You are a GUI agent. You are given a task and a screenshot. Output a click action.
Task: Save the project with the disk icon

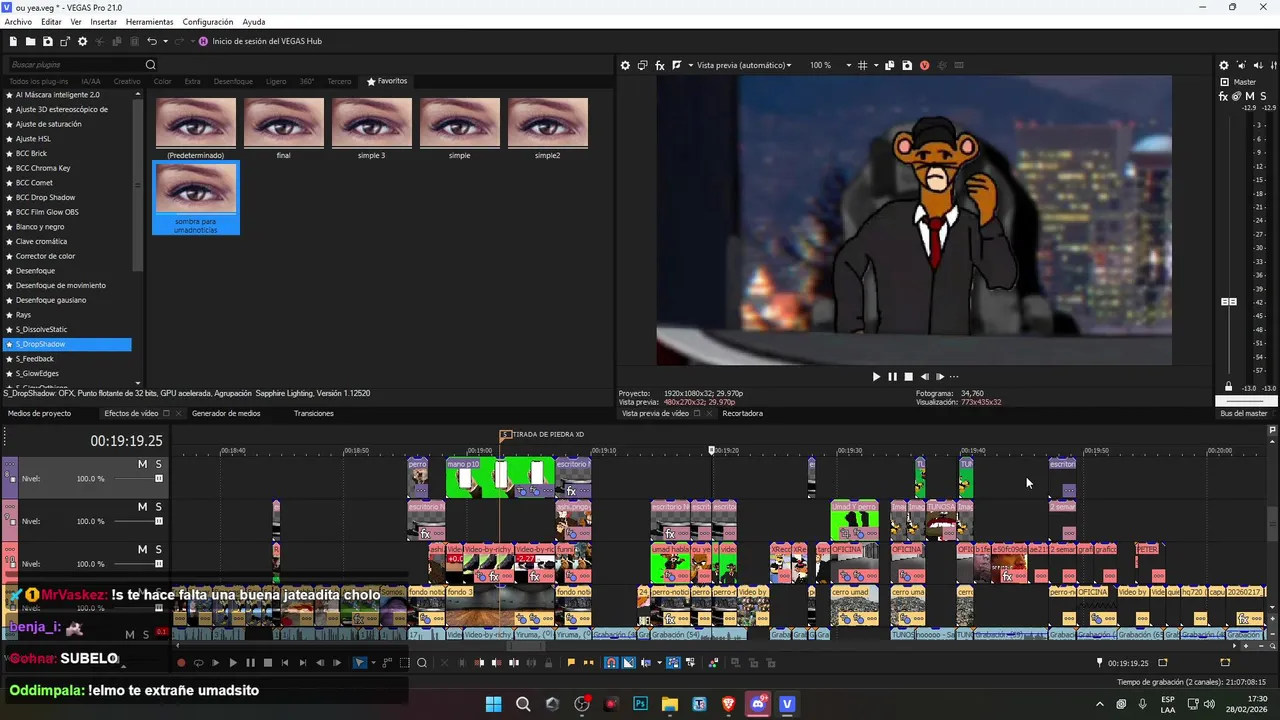pyautogui.click(x=48, y=41)
